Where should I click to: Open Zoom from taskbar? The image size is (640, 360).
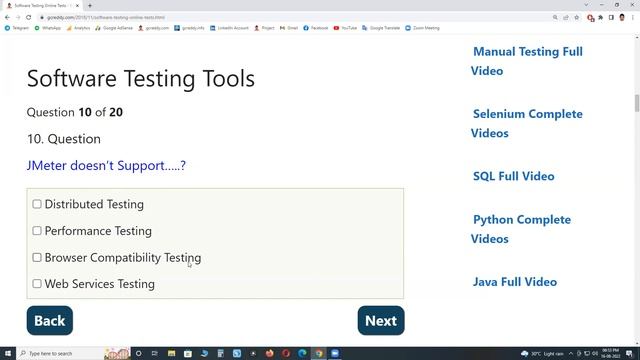click(x=335, y=353)
